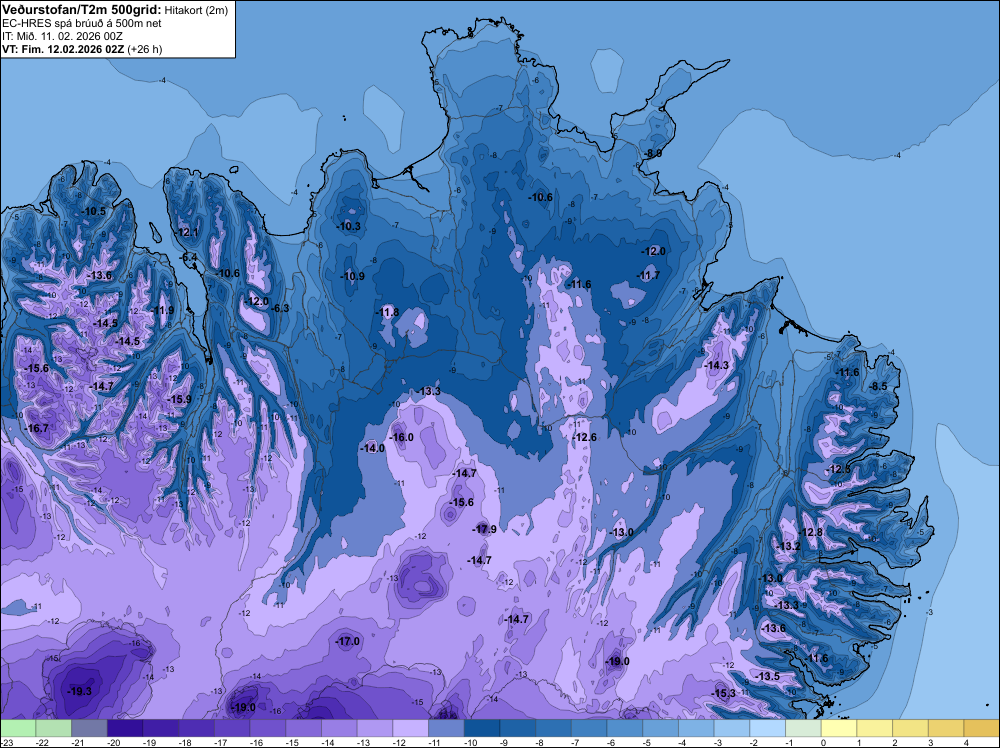Choose the yellow legend swatch labeled 2
Viewport: 1000px width, 748px height.
(x=911, y=728)
